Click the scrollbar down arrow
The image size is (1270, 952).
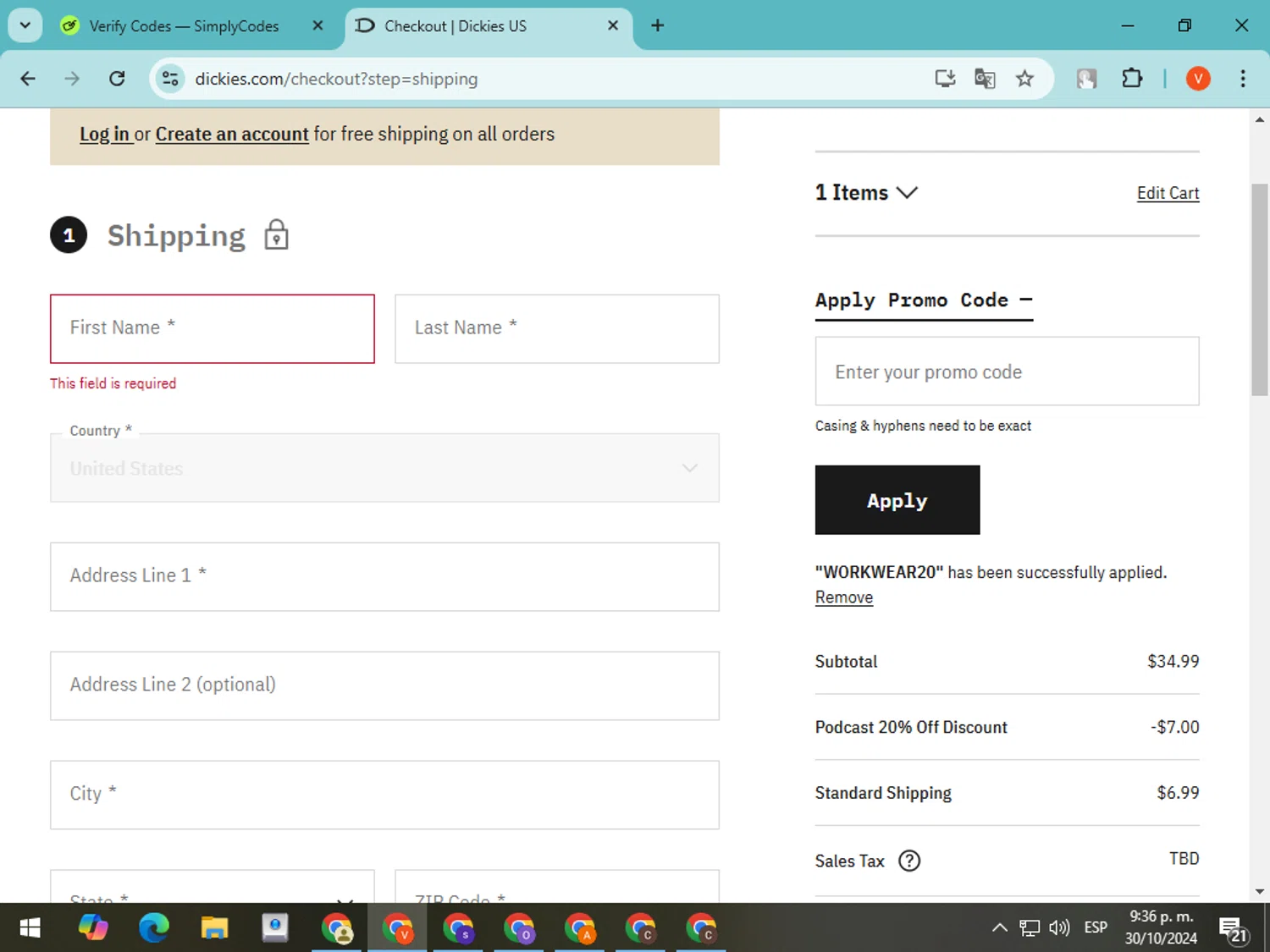click(x=1260, y=891)
